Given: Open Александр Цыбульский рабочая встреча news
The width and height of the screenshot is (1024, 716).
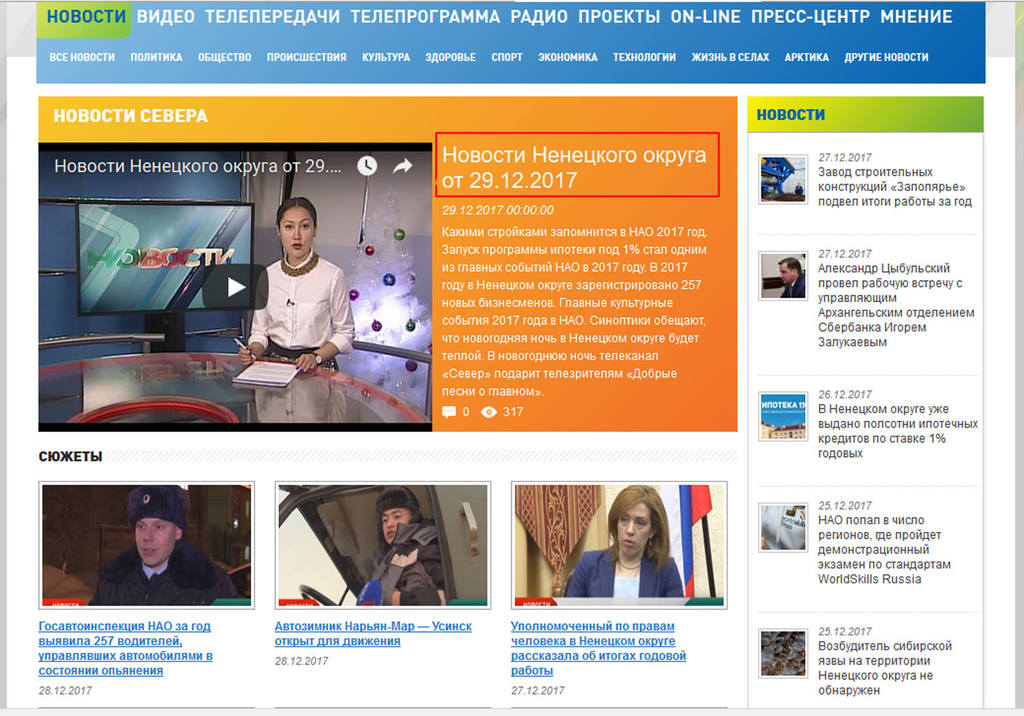Looking at the screenshot, I should point(896,305).
